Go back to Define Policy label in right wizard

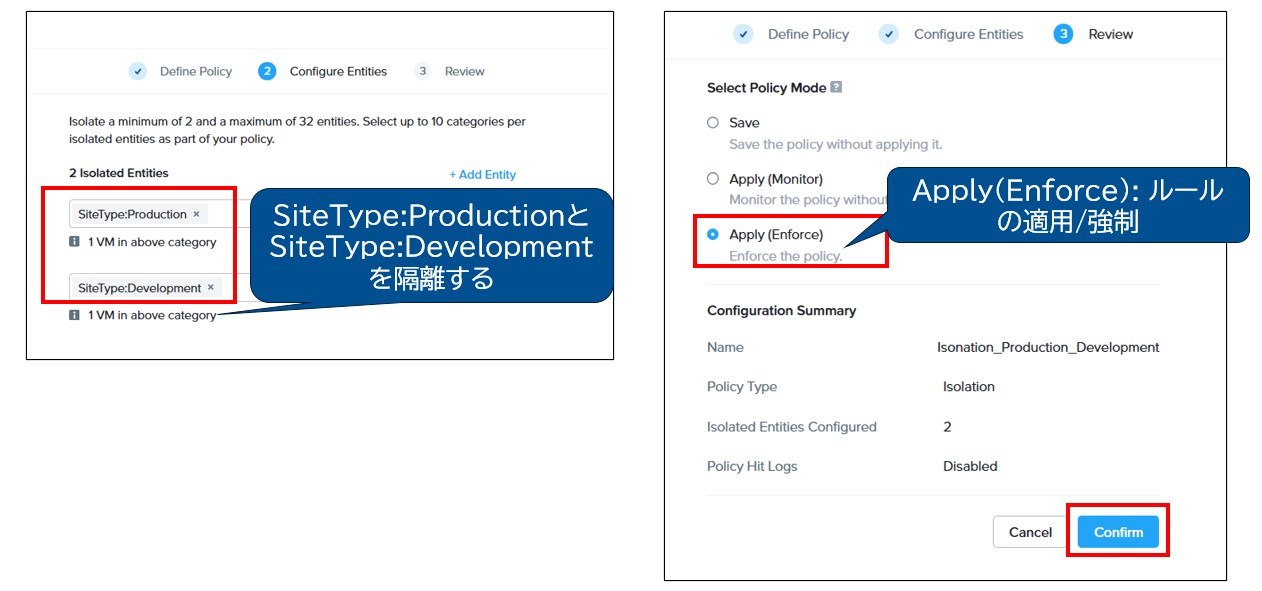click(808, 34)
